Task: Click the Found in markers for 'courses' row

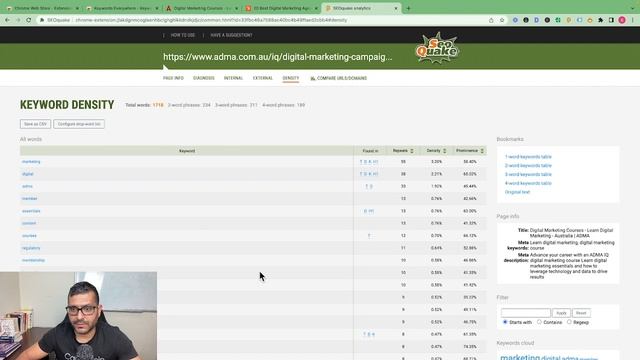Action: [369, 236]
